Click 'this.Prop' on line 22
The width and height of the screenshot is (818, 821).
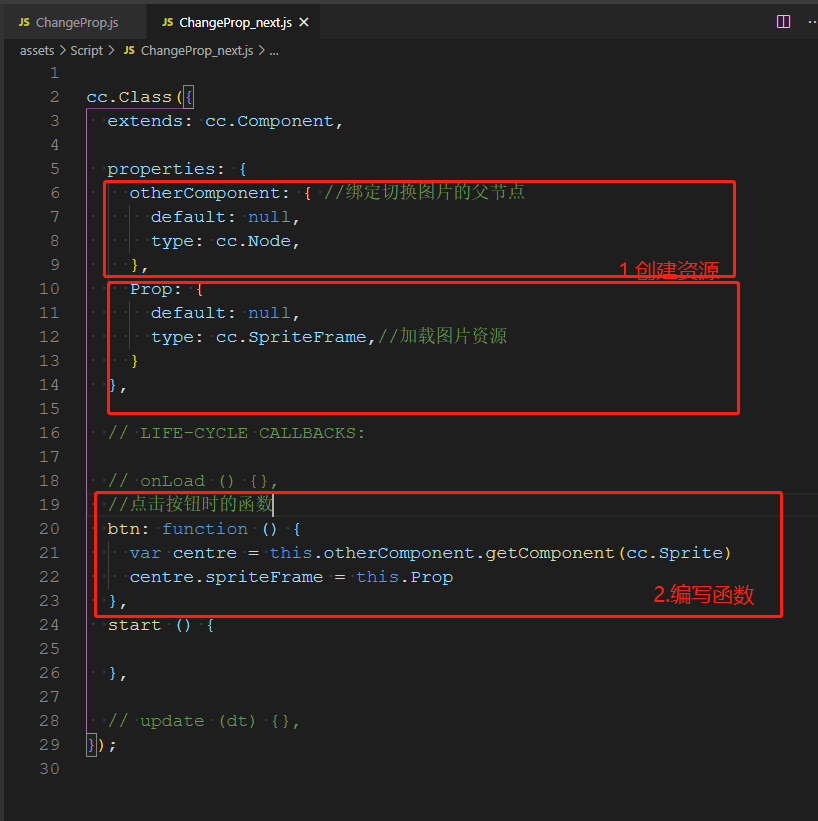[404, 577]
